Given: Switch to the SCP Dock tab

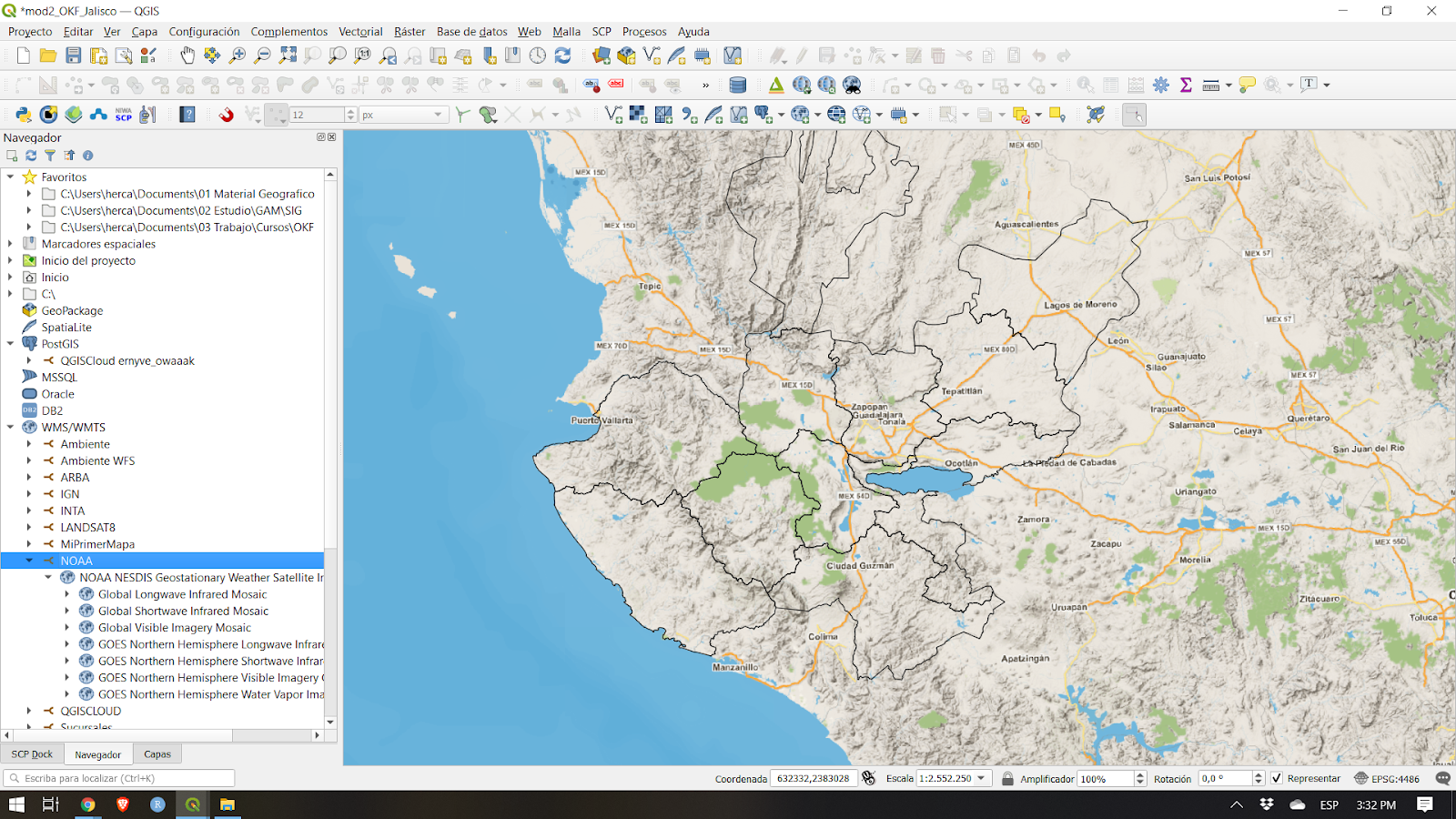Looking at the screenshot, I should click(x=32, y=753).
